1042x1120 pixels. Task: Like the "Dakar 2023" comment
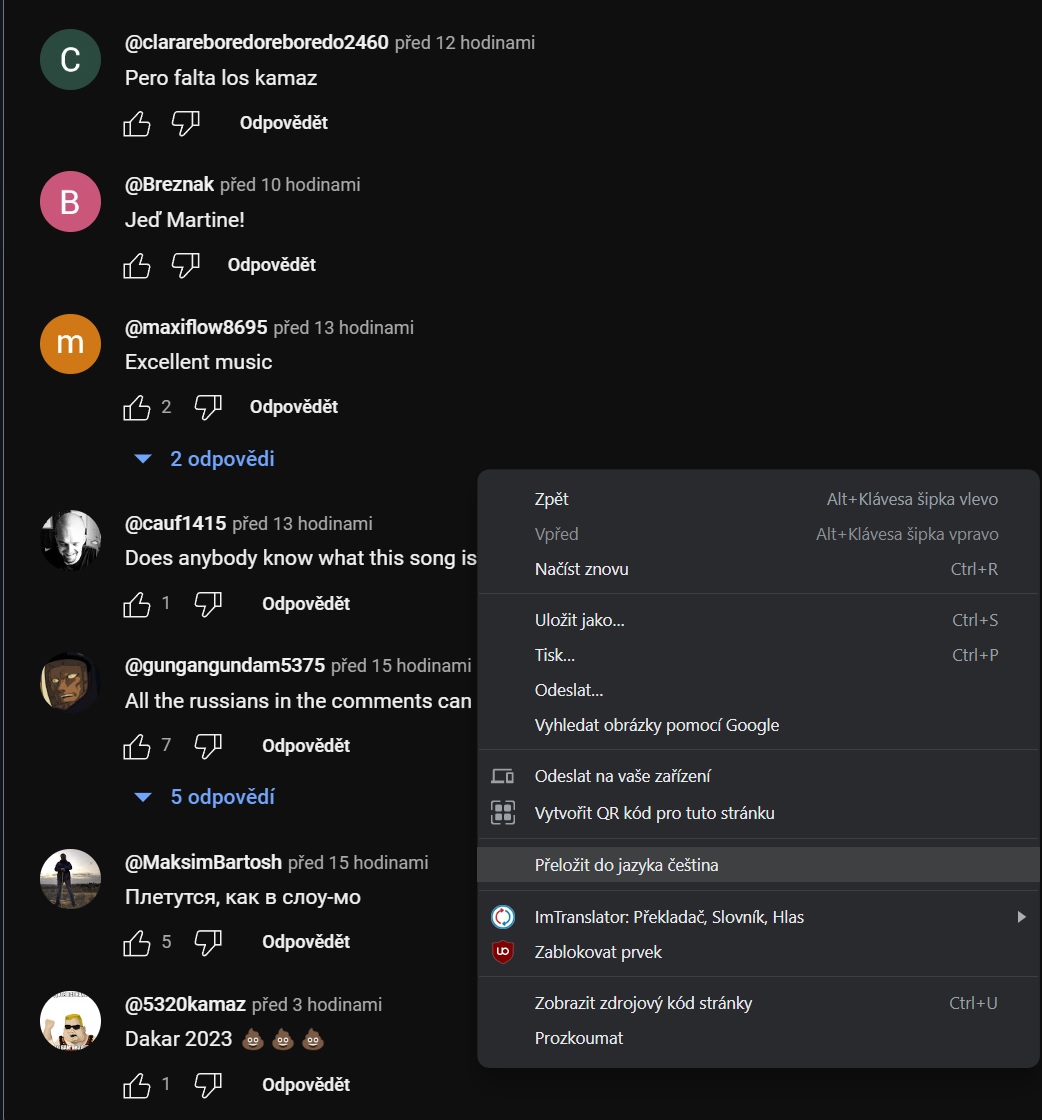pos(137,1085)
